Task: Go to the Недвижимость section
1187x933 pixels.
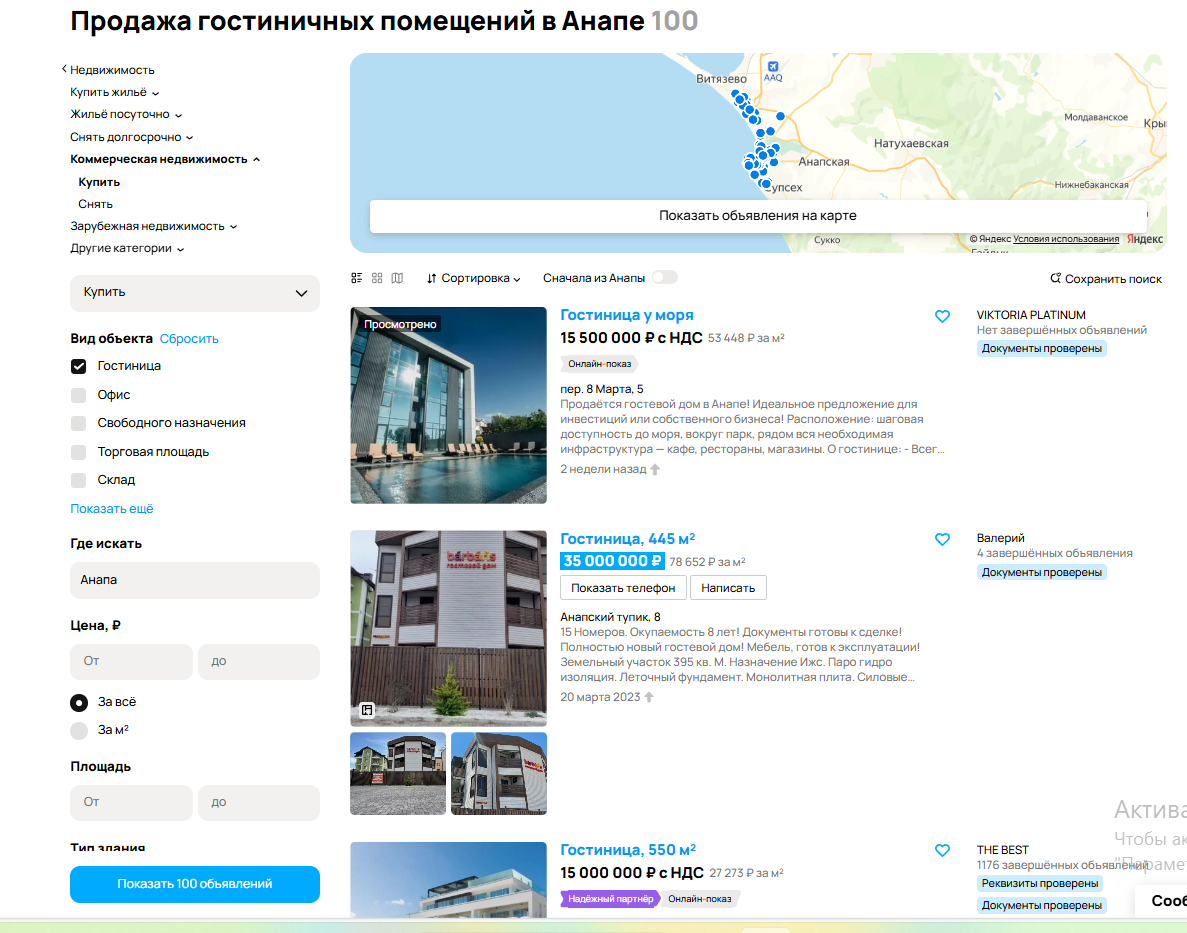Action: click(x=114, y=70)
